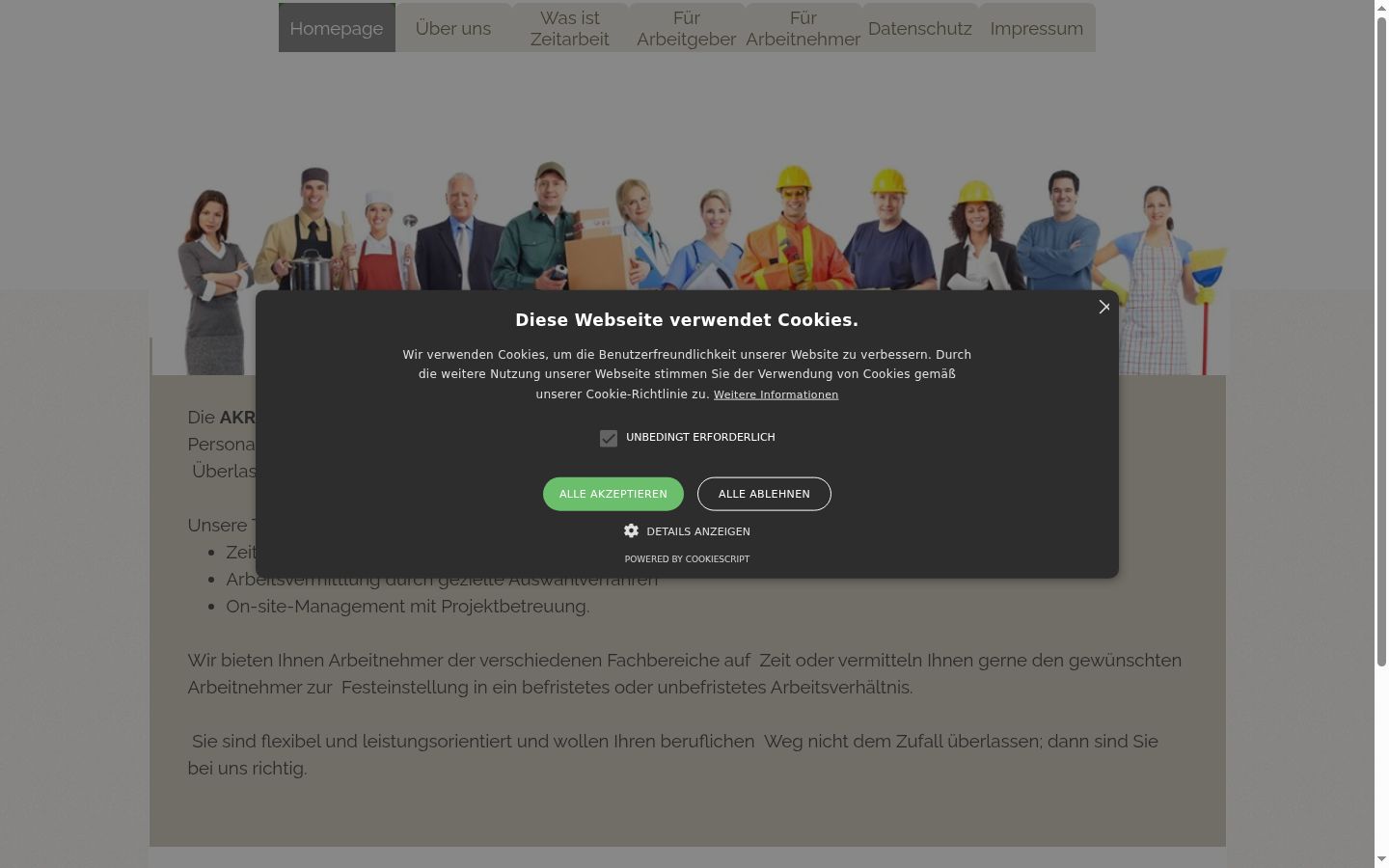Click the scroll-down arrow of the page scrollbar
Viewport: 1389px width, 868px height.
[1381, 859]
